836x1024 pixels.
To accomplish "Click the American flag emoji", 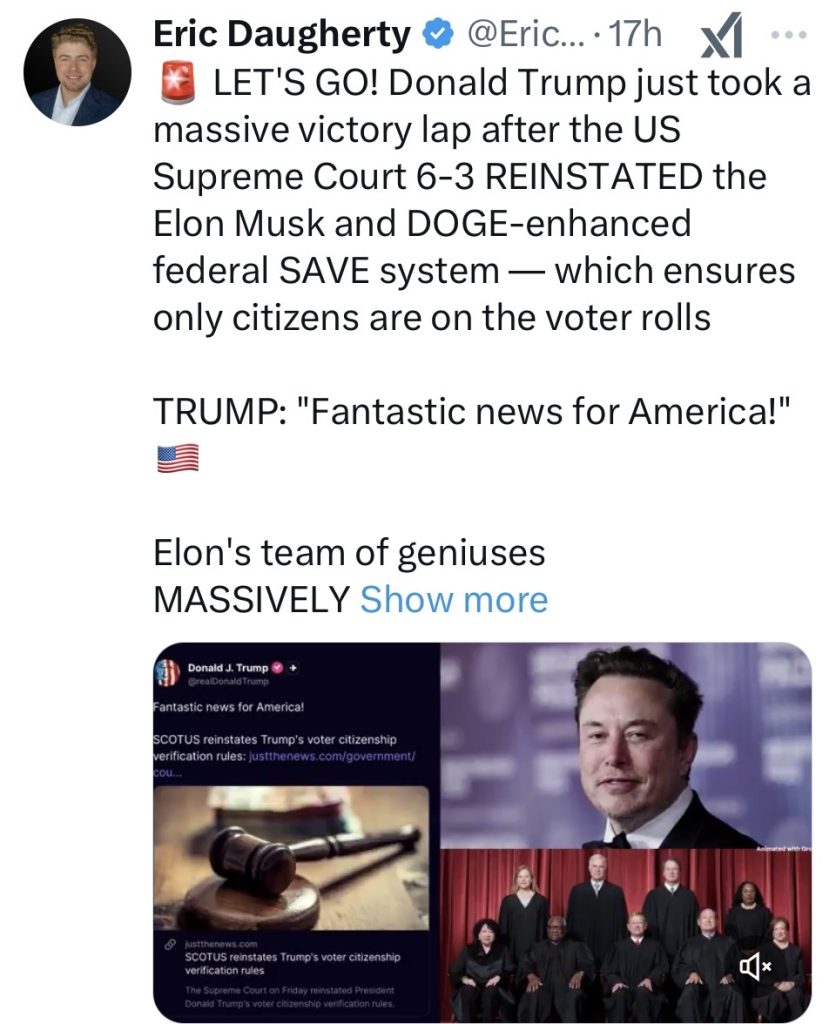I will click(x=178, y=457).
